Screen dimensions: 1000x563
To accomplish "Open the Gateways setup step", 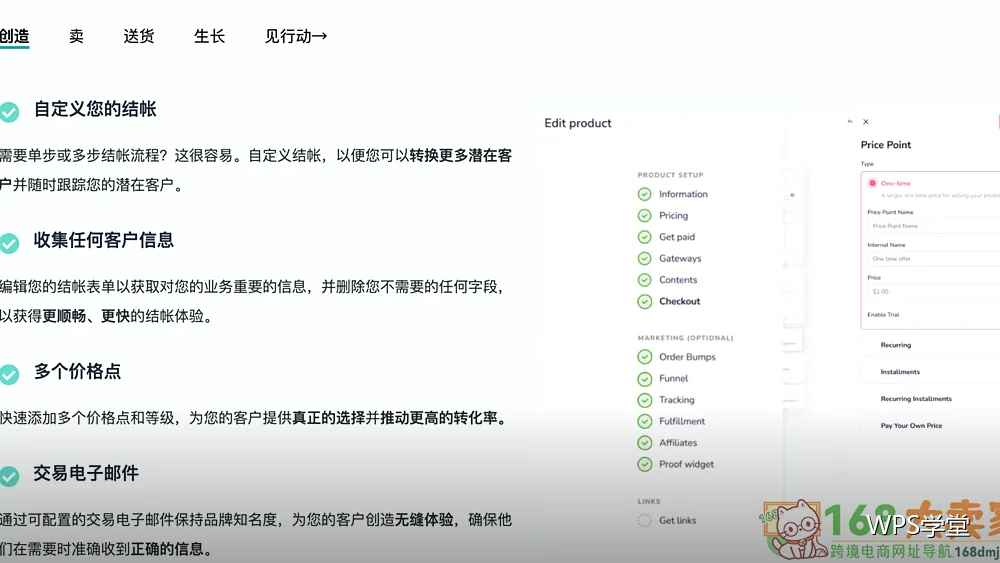I will 680,258.
